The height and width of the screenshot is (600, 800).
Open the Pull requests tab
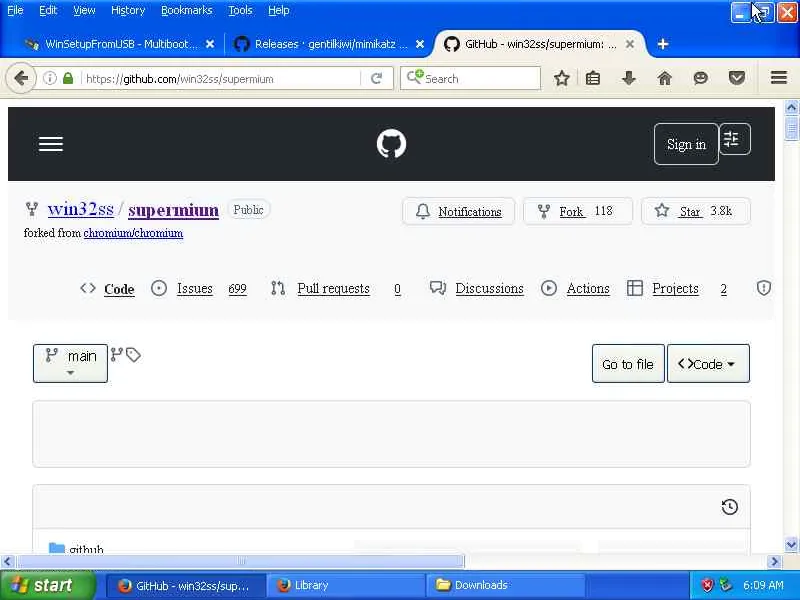coord(335,288)
